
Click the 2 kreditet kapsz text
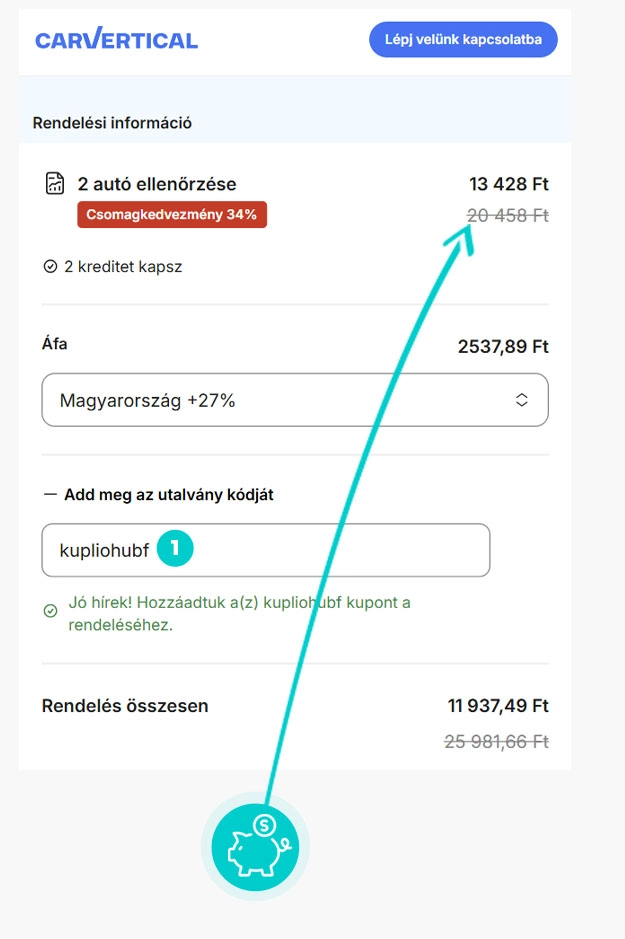(123, 267)
